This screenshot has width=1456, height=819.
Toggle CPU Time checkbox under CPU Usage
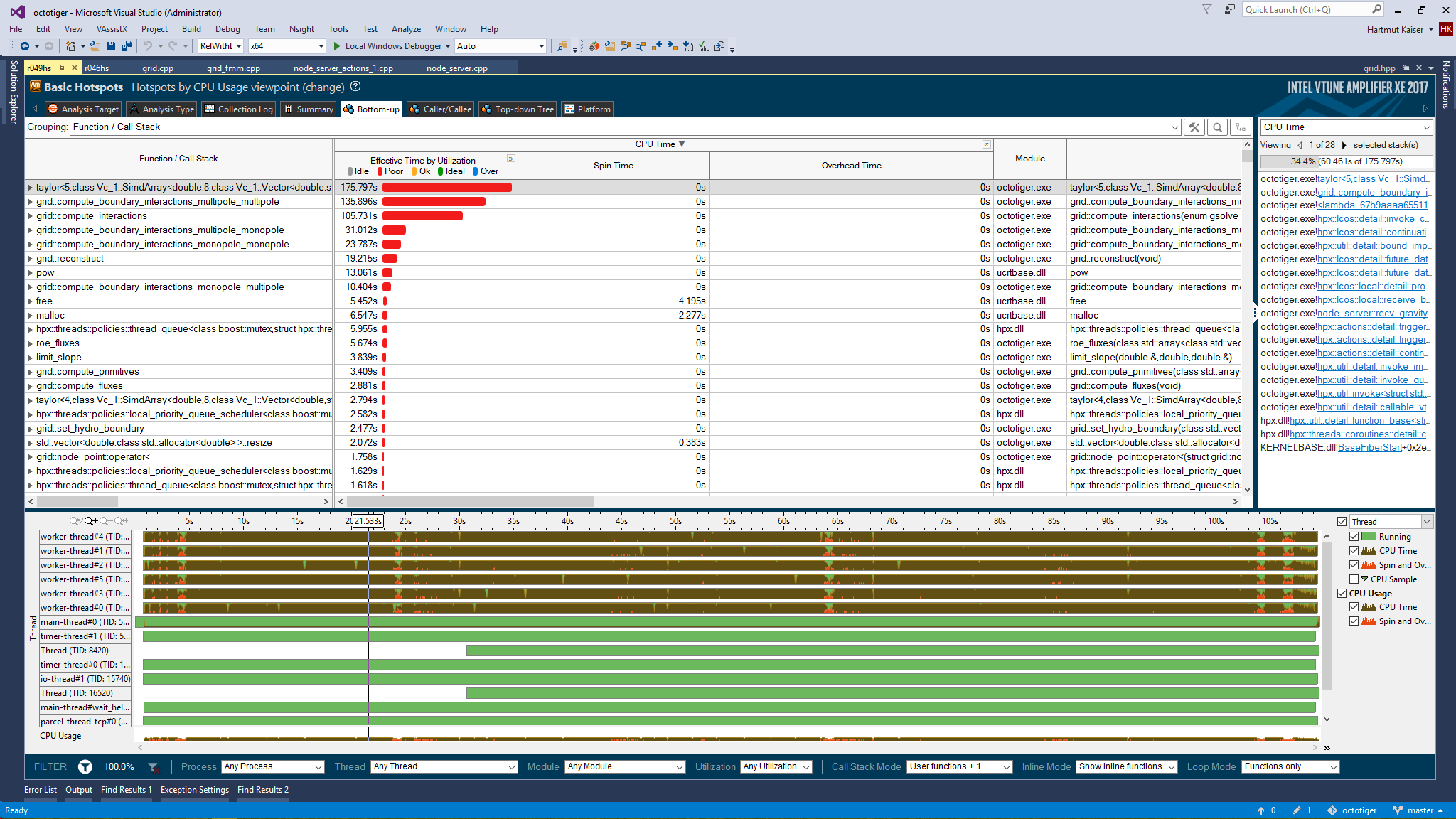pos(1354,607)
